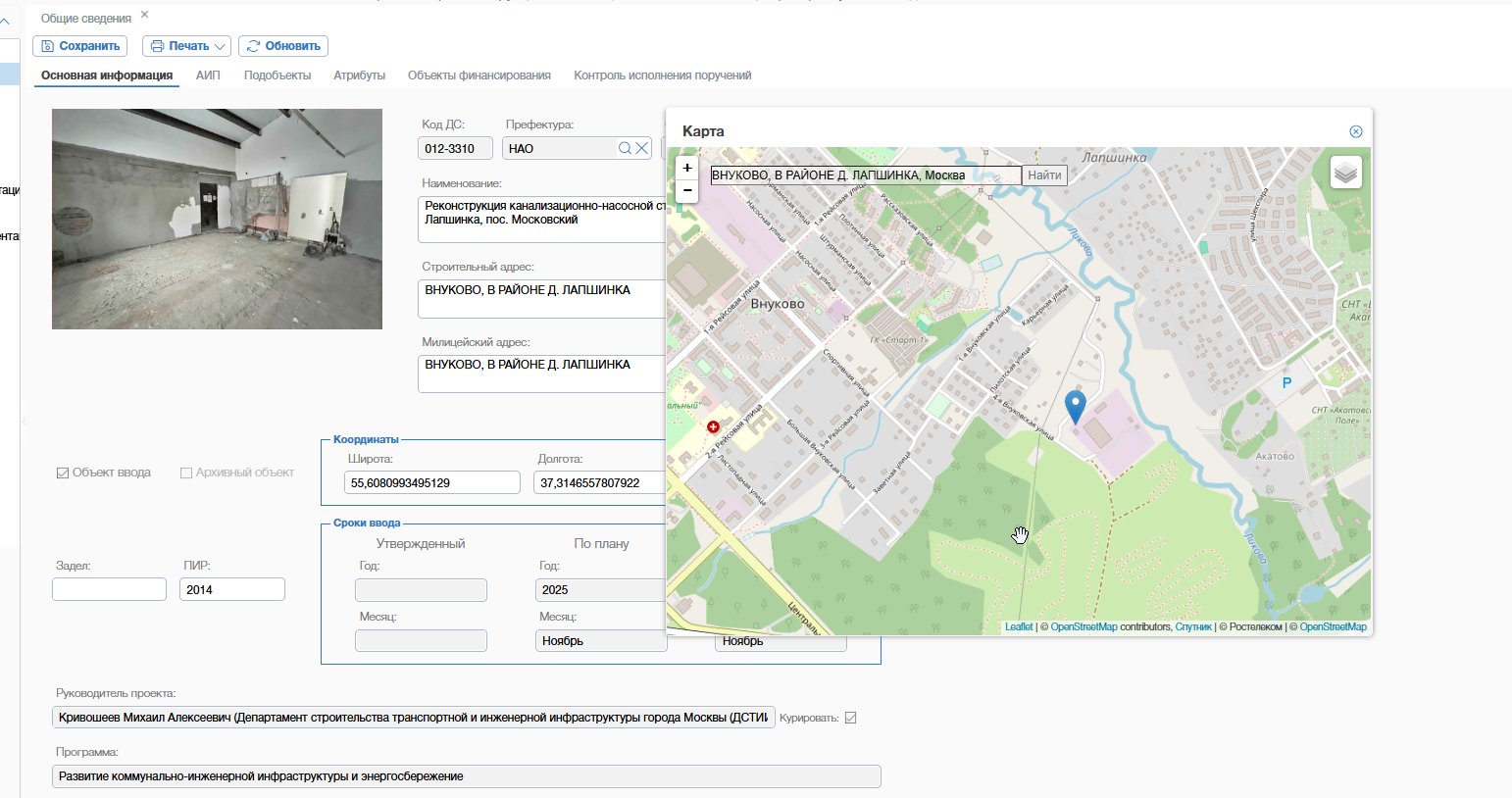Screen dimensions: 1512x798
Task: Close the Карта map panel
Action: click(x=1356, y=131)
